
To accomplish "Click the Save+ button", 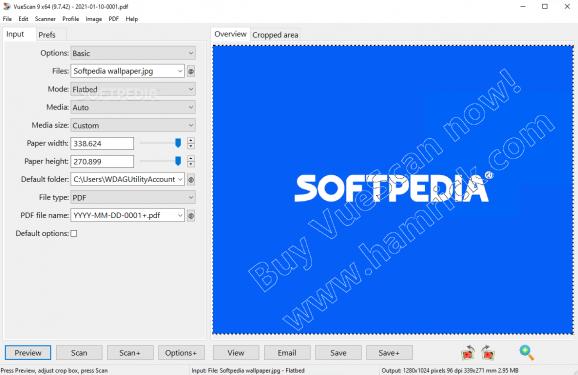I will 389,353.
